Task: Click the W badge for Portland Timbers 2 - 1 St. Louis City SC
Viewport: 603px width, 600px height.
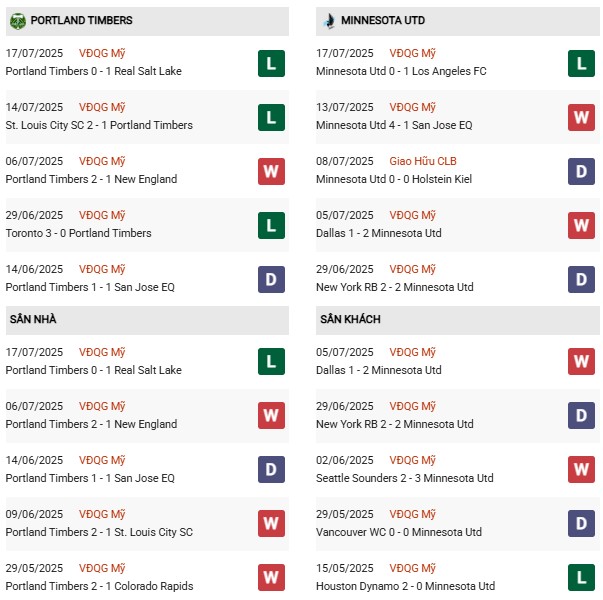Action: pos(270,523)
